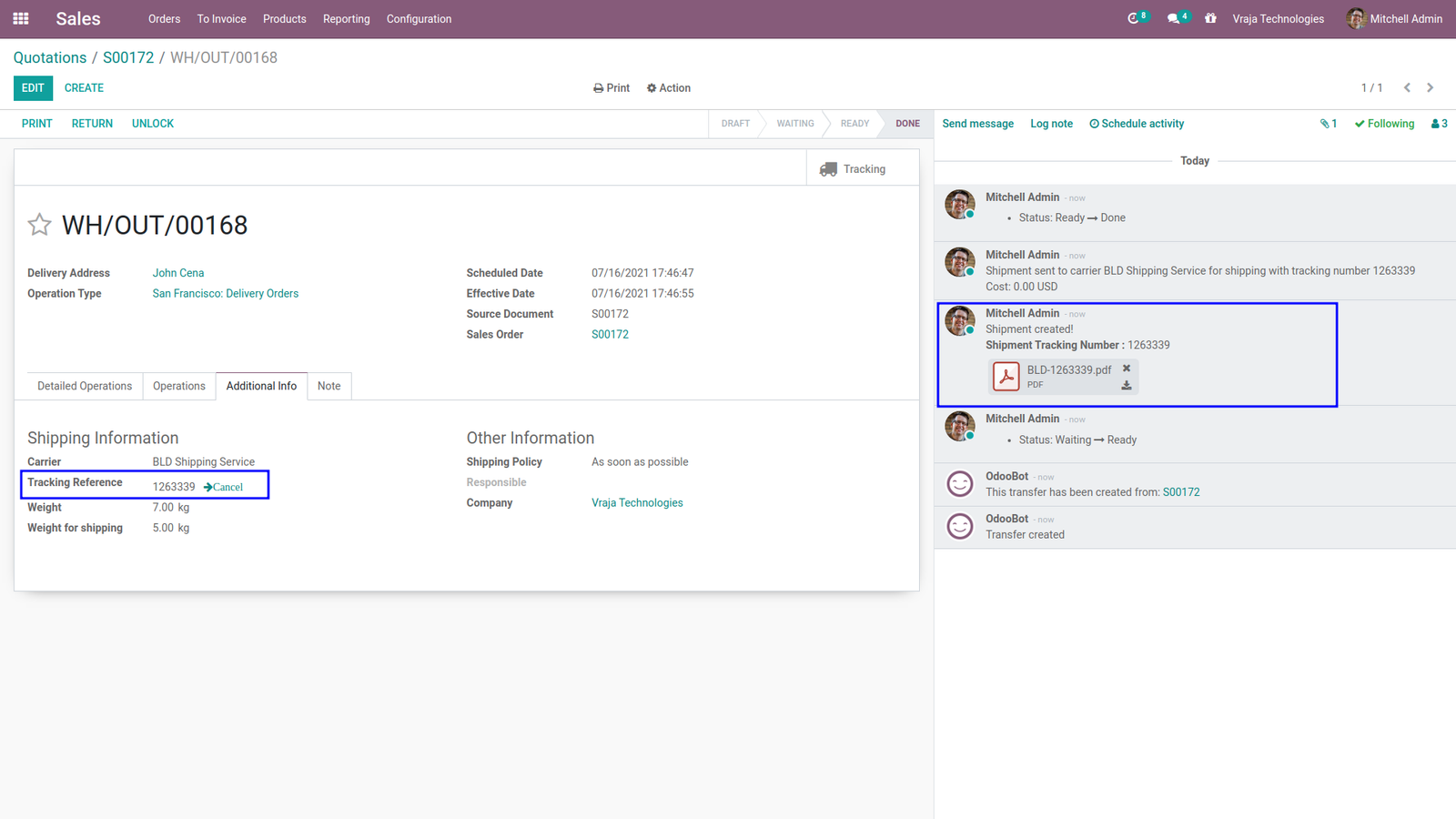Go to next record arrow

pos(1431,88)
